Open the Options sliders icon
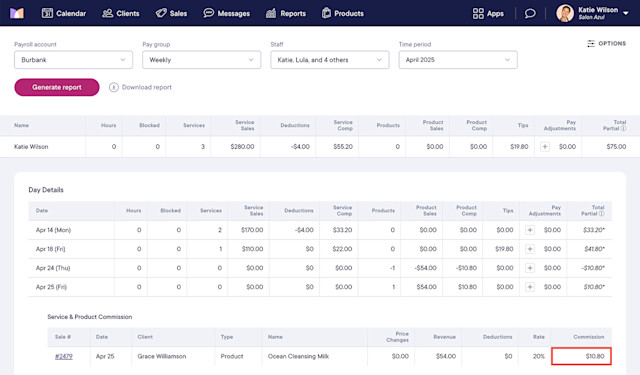Image resolution: width=640 pixels, height=375 pixels. (x=591, y=44)
